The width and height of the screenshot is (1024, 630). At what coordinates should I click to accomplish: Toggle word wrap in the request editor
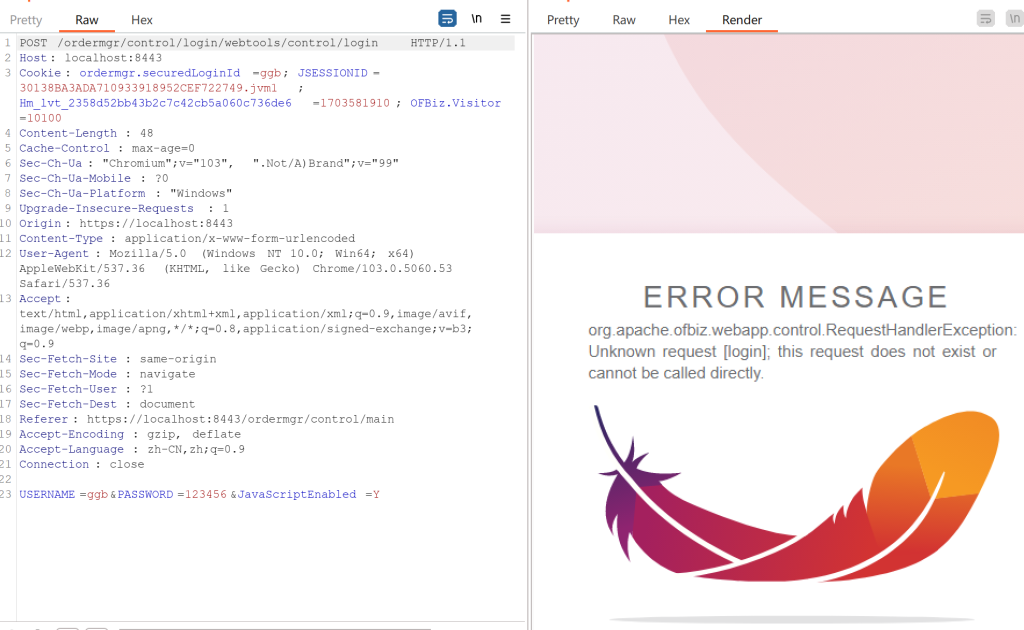tap(448, 18)
